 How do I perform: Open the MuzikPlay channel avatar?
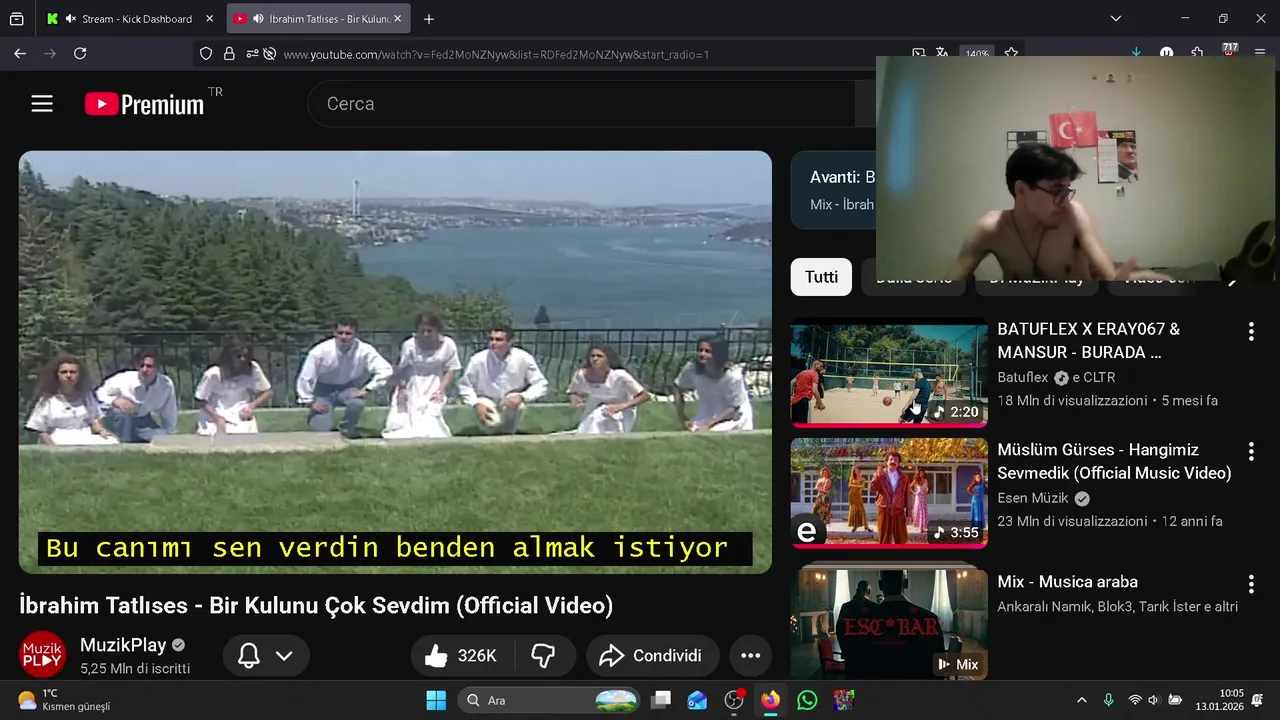pos(43,655)
